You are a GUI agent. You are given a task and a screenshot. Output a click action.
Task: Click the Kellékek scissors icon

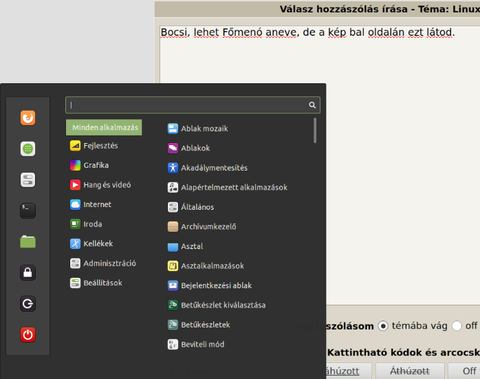click(x=75, y=244)
